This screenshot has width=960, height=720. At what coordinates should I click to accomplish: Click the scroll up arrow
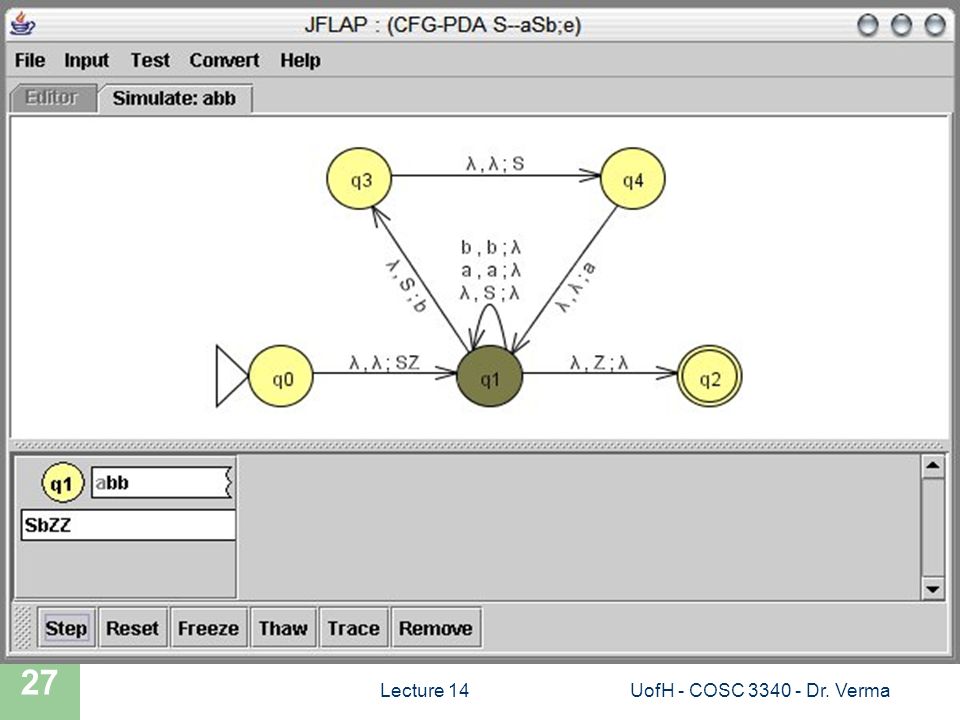(x=932, y=466)
